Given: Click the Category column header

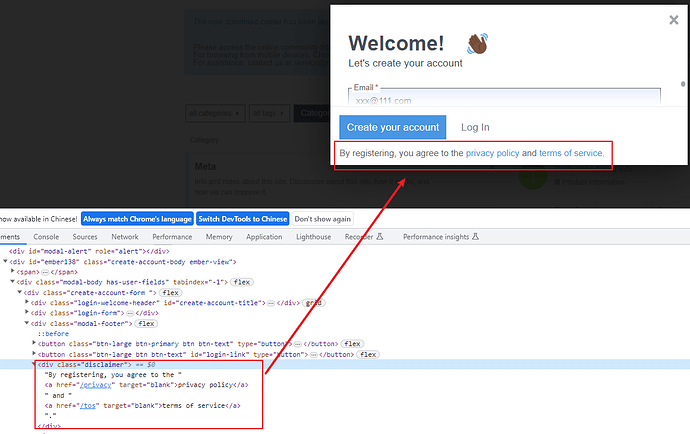Looking at the screenshot, I should (x=204, y=140).
